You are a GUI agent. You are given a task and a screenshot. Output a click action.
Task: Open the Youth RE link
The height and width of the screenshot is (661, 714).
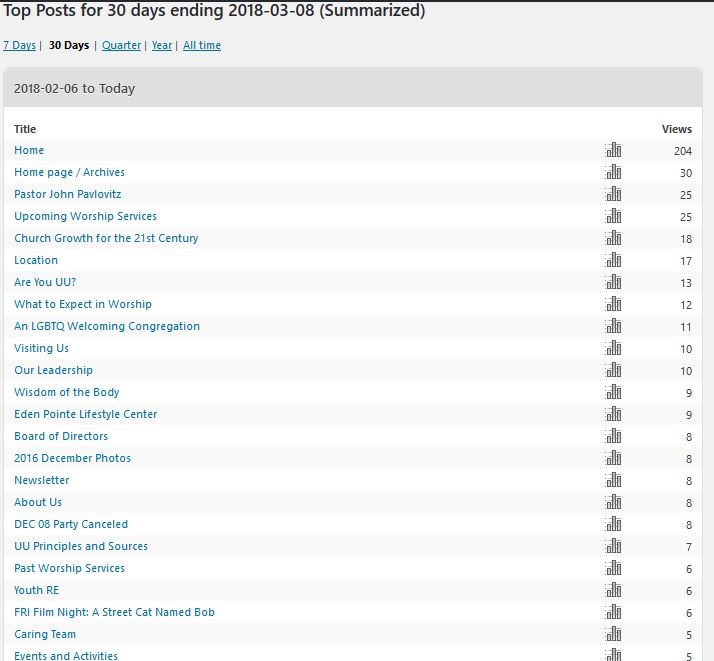pyautogui.click(x=36, y=590)
